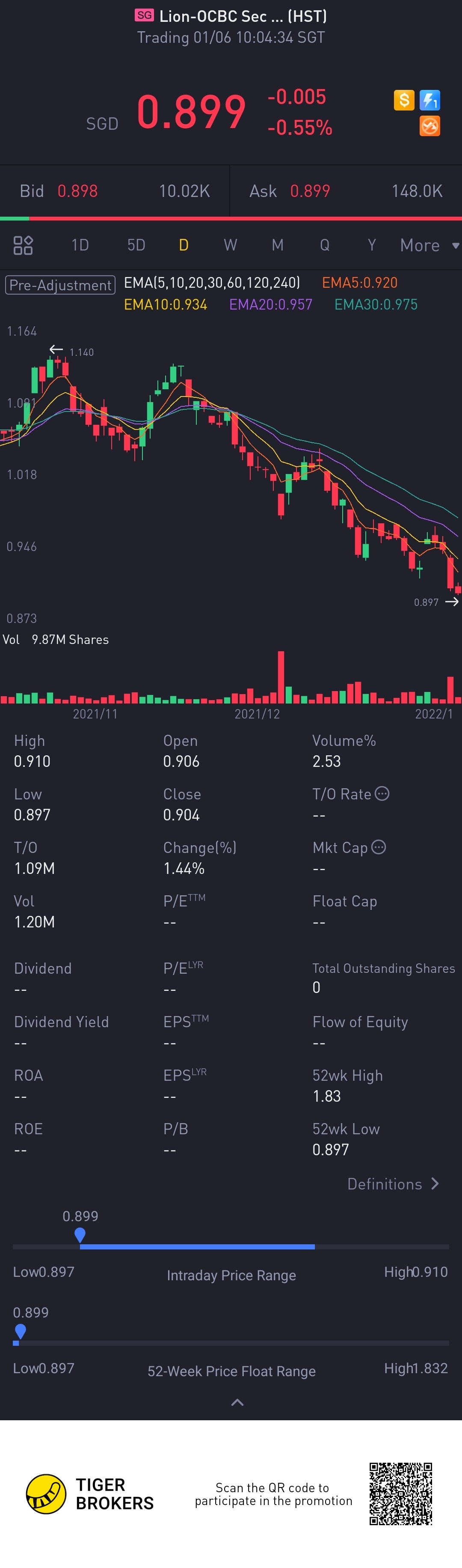Tap the SG market flag badge
462x1568 pixels.
pyautogui.click(x=144, y=16)
